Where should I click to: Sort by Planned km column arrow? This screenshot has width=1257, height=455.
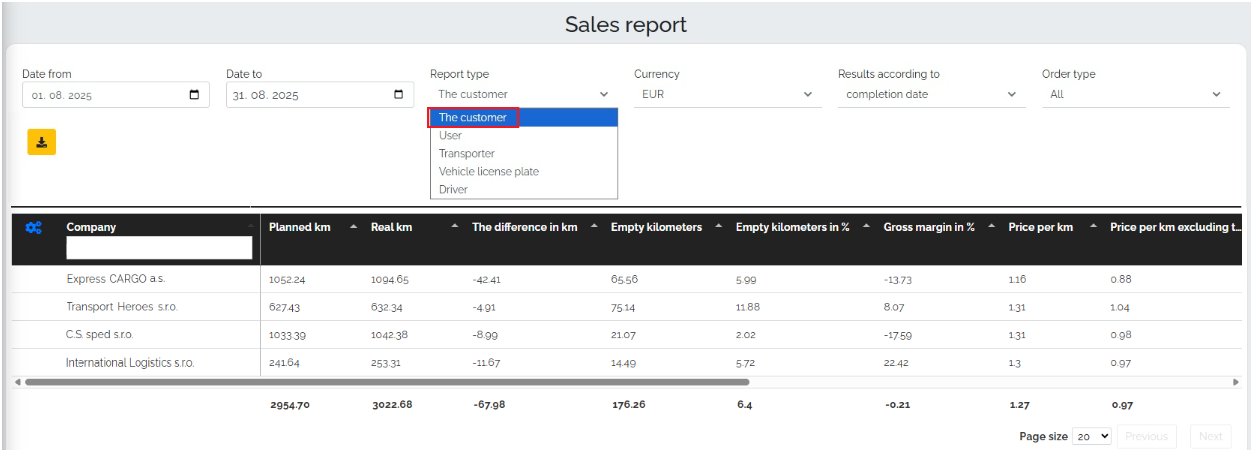pyautogui.click(x=353, y=228)
